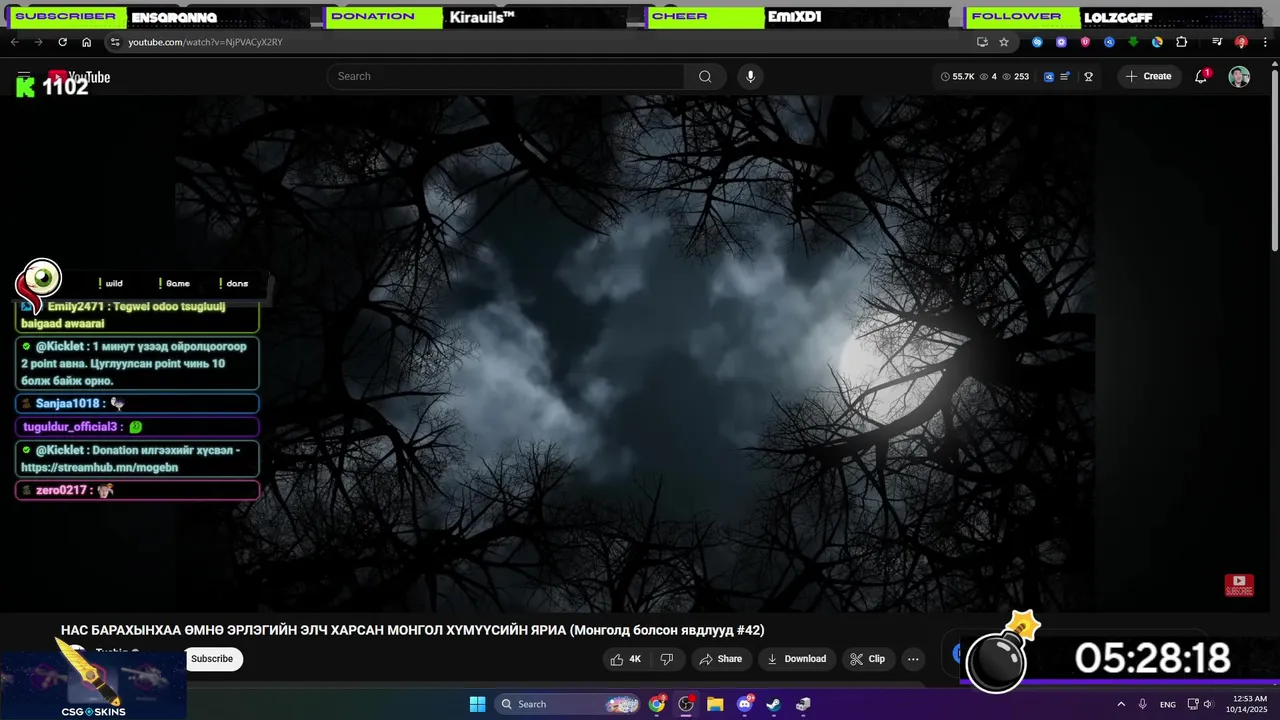Show hidden tray icons chevron
The width and height of the screenshot is (1280, 720).
[x=1121, y=704]
